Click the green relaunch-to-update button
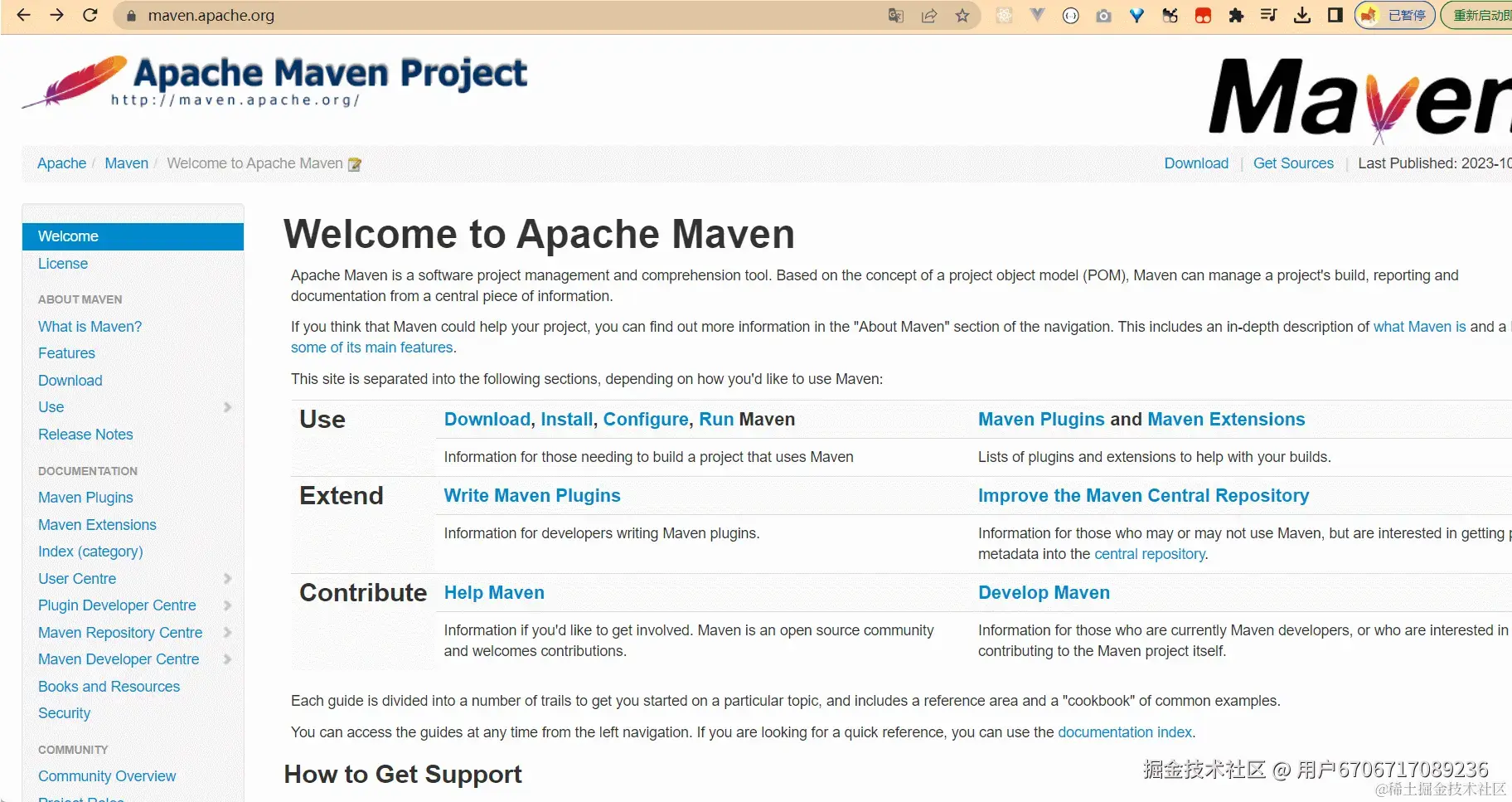 coord(1478,15)
